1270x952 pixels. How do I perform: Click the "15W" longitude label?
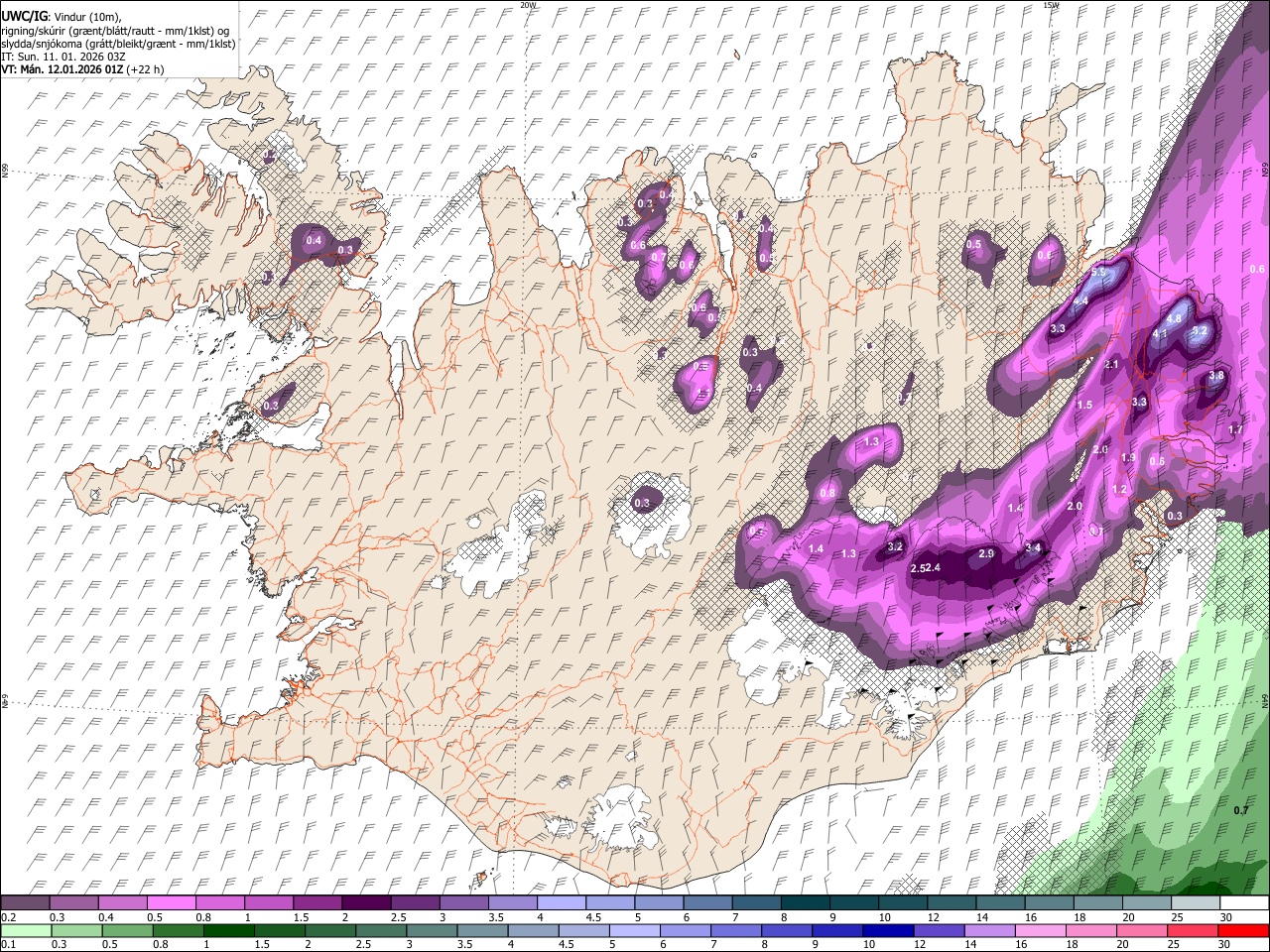(x=1051, y=5)
